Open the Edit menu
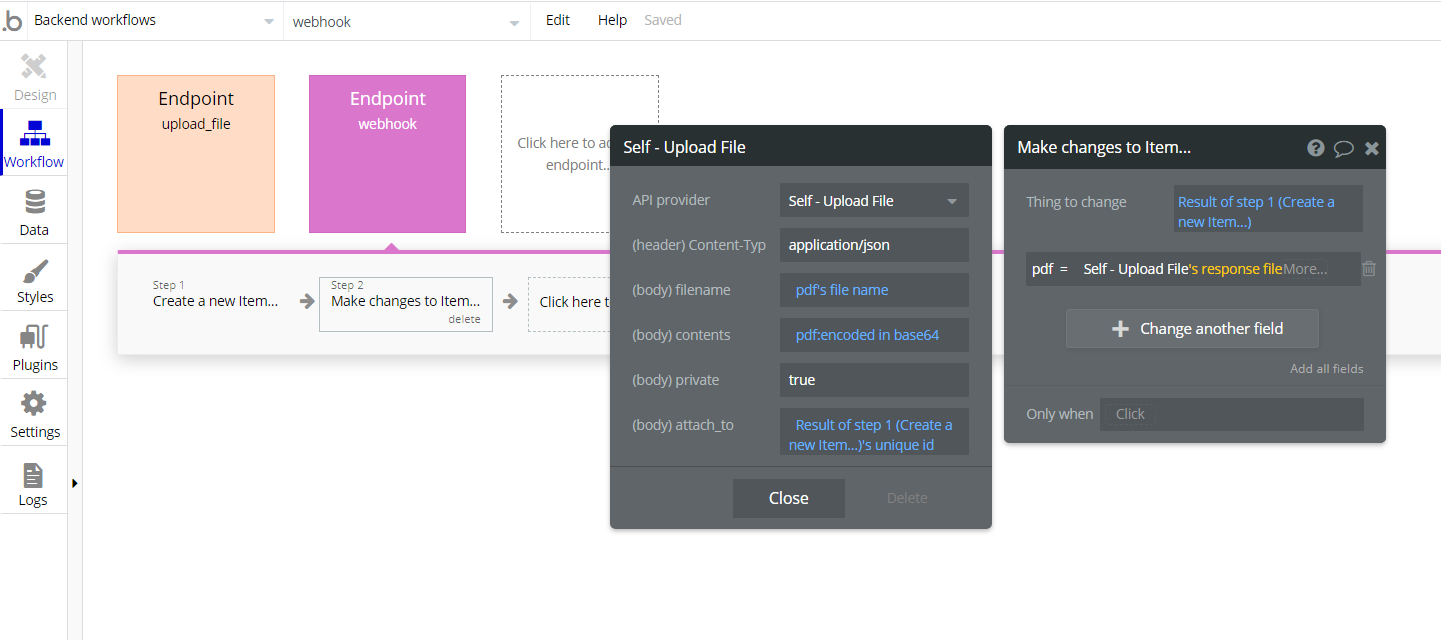This screenshot has height=640, width=1441. 558,20
